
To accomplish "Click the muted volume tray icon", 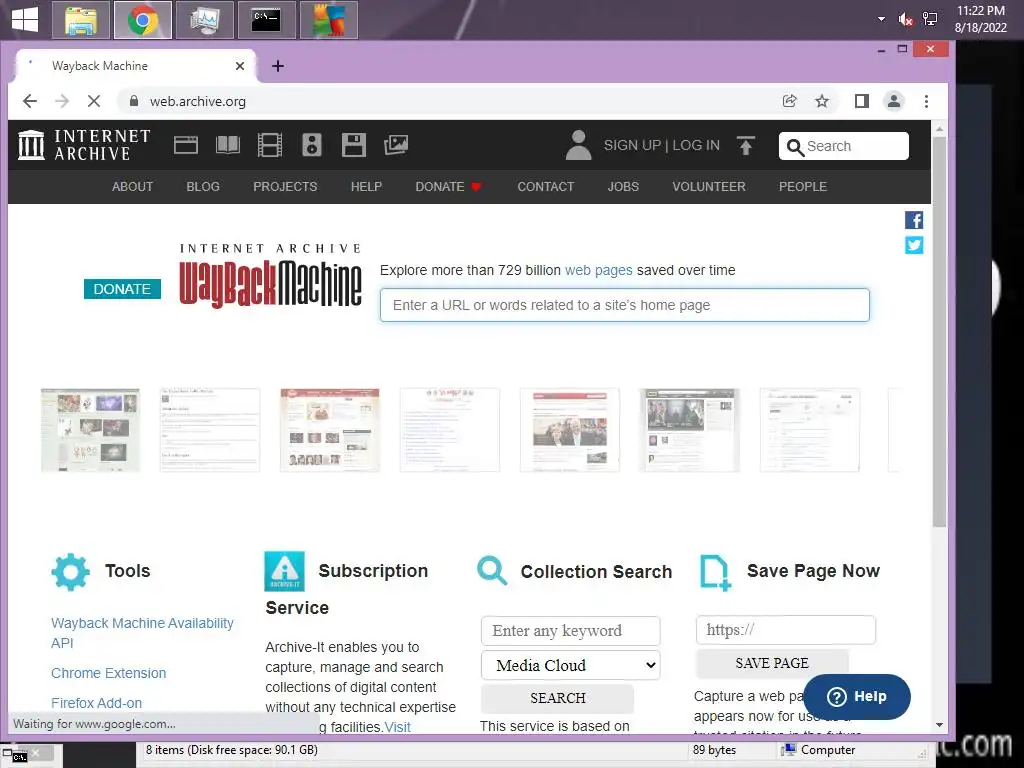I will pyautogui.click(x=905, y=20).
